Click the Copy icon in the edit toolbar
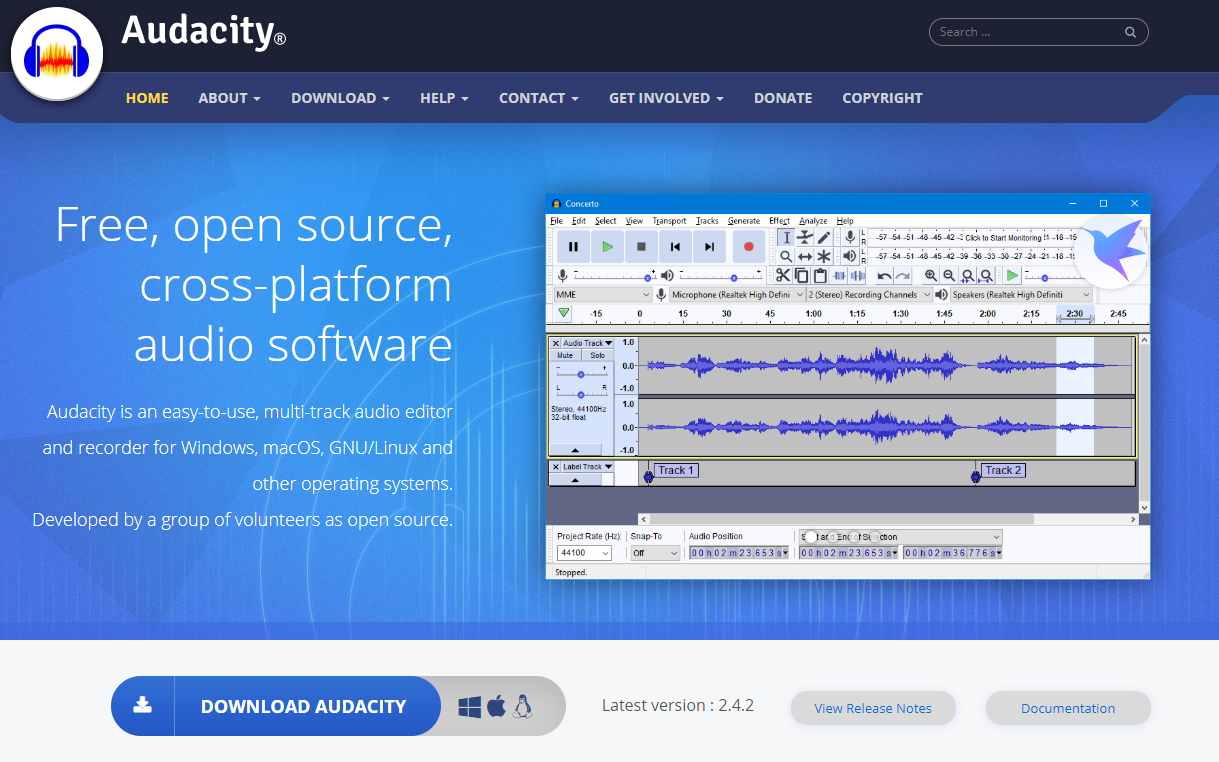Image resolution: width=1219 pixels, height=762 pixels. 802,275
